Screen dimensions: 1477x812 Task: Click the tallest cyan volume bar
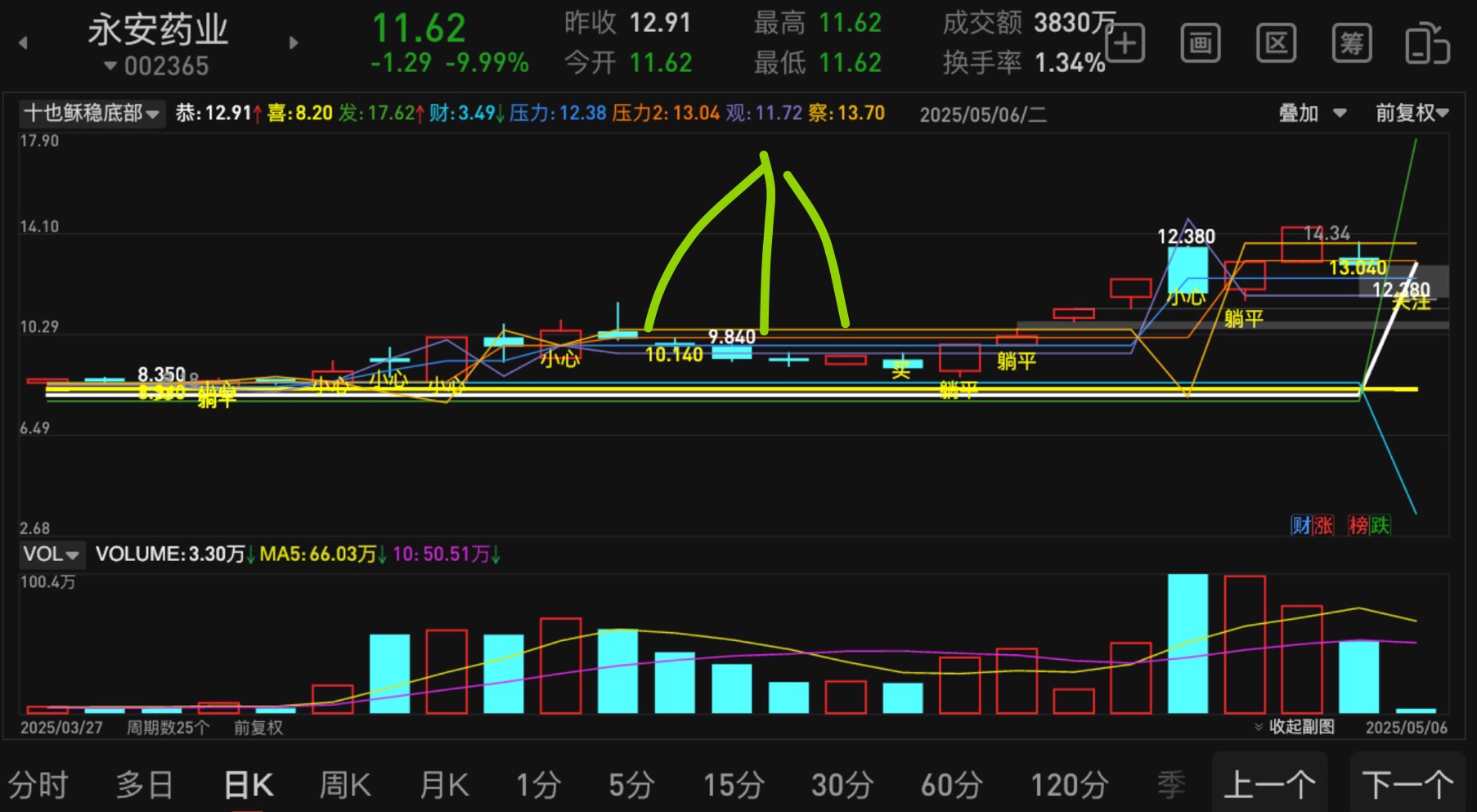(x=1187, y=644)
